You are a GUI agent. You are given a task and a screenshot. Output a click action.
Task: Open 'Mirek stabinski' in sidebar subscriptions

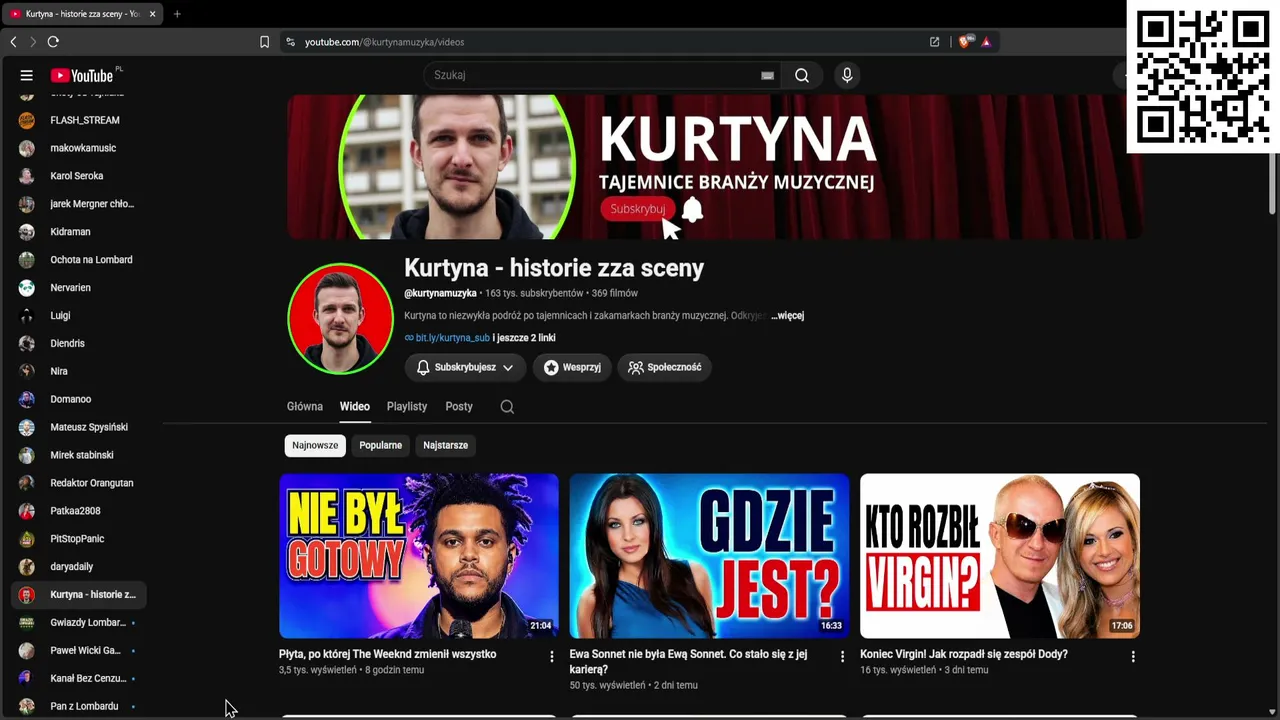(x=79, y=455)
